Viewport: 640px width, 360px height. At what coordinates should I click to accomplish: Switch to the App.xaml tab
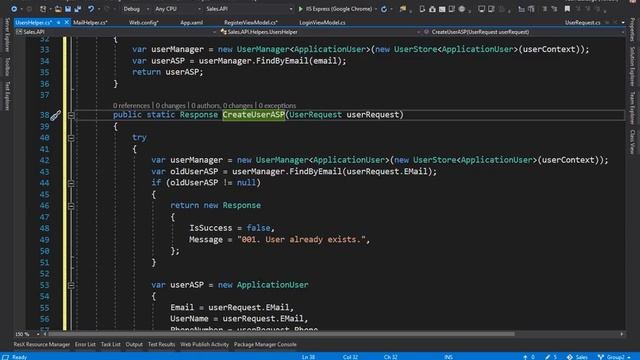[191, 22]
